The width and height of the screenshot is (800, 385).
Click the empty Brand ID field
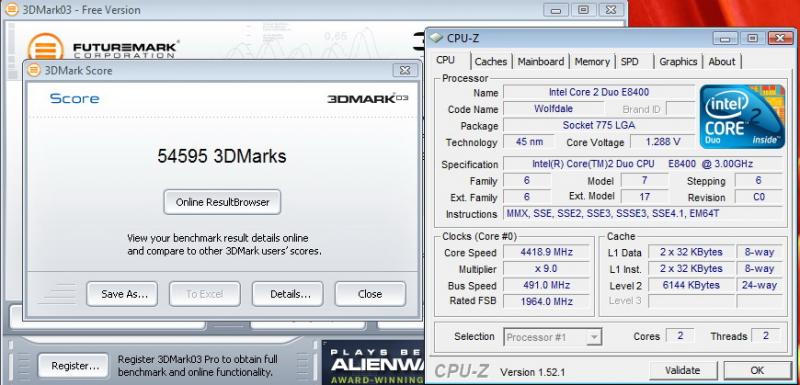click(680, 109)
